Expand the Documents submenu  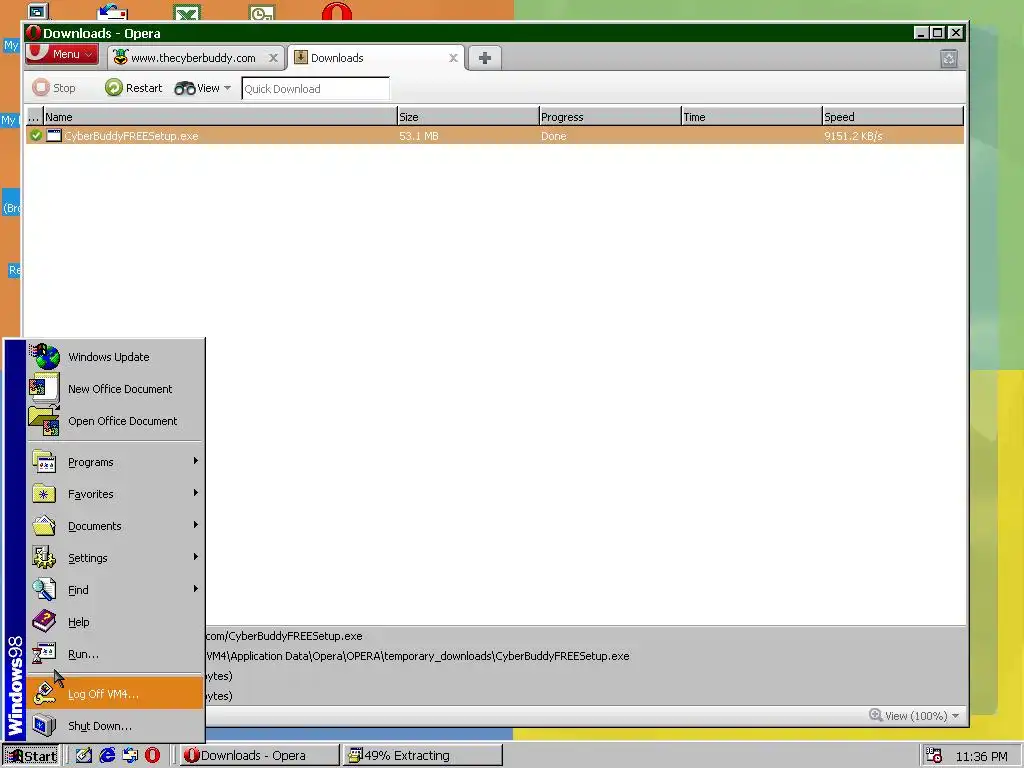point(115,526)
